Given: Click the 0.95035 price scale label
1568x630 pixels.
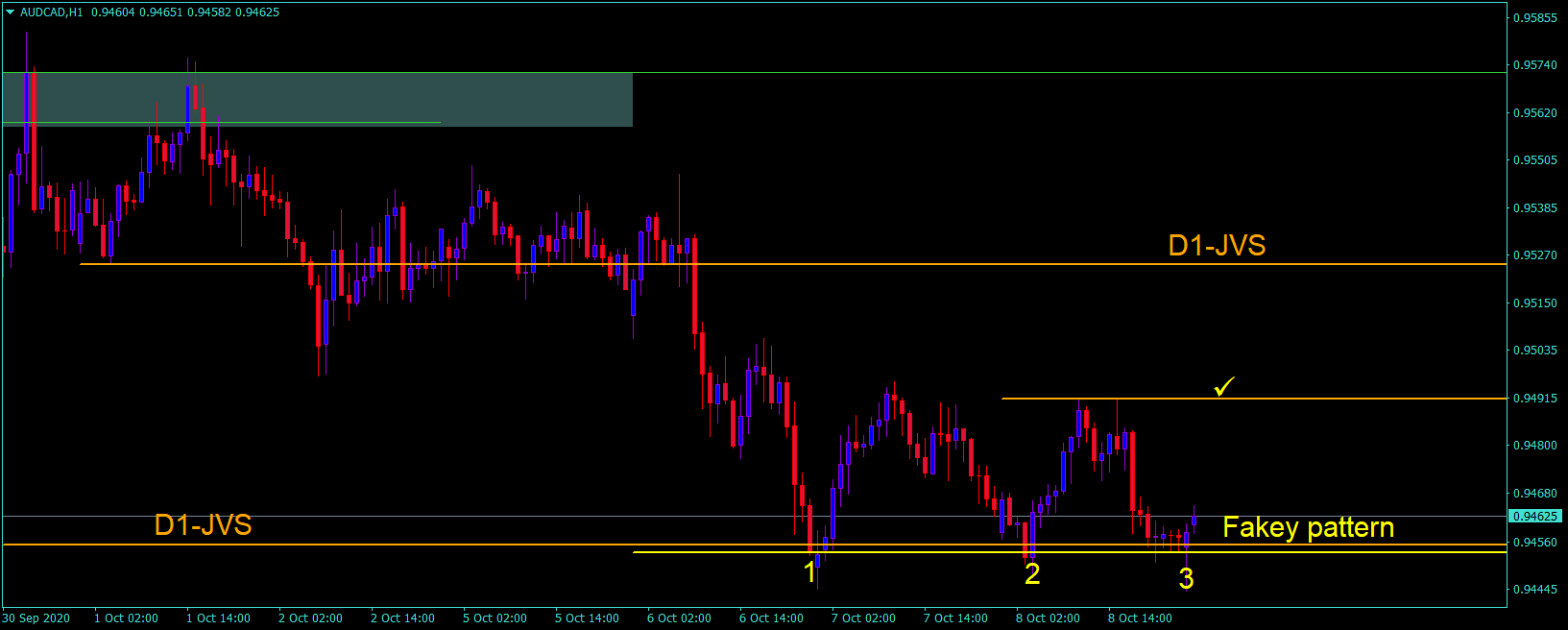Looking at the screenshot, I should 1535,351.
